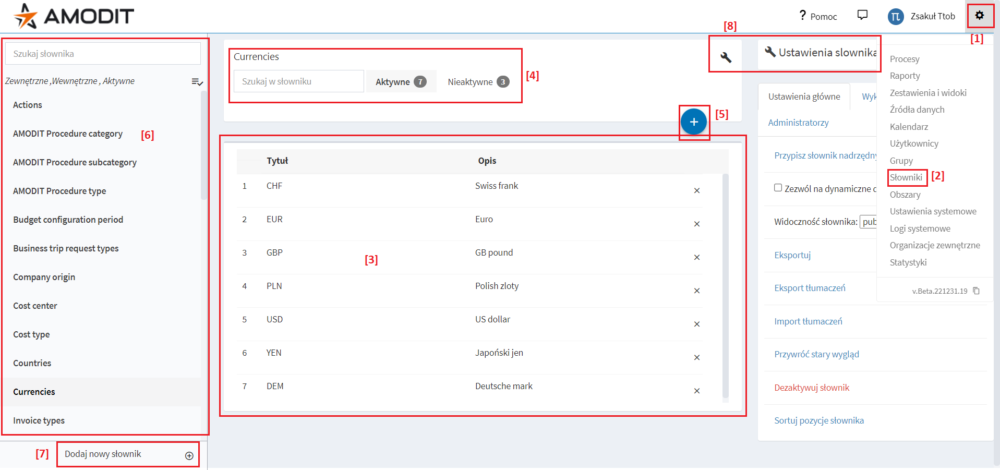This screenshot has height=470, width=1000.
Task: Click the Dezaktywuj słownik link
Action: [817, 387]
